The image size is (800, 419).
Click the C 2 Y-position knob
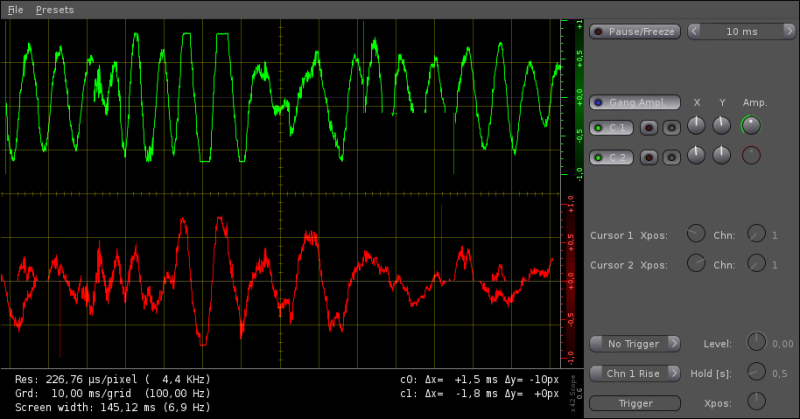tap(721, 155)
